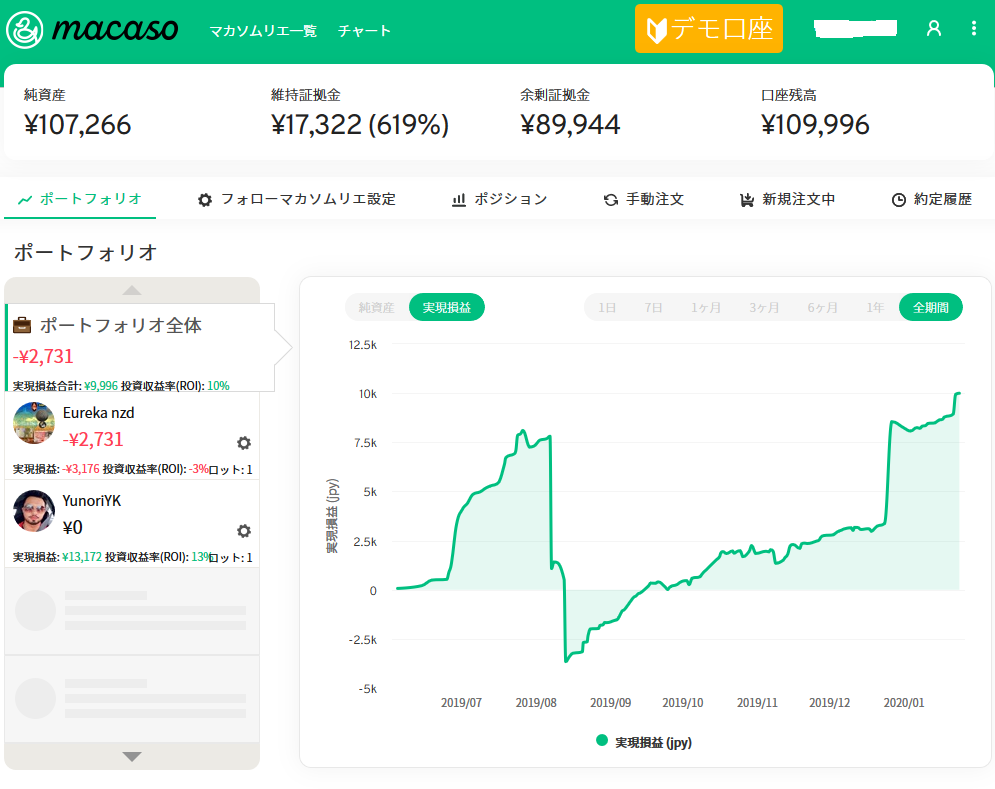
Task: Open the チャート menu item
Action: click(365, 31)
